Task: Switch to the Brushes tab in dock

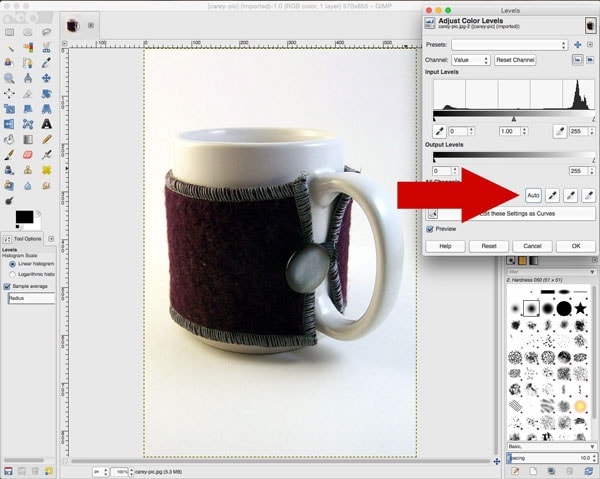Action: tap(511, 261)
